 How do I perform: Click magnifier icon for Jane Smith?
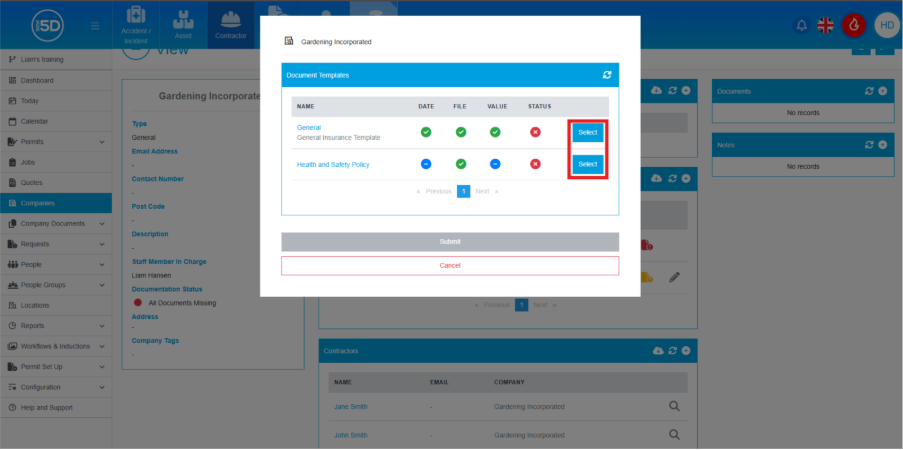click(674, 407)
